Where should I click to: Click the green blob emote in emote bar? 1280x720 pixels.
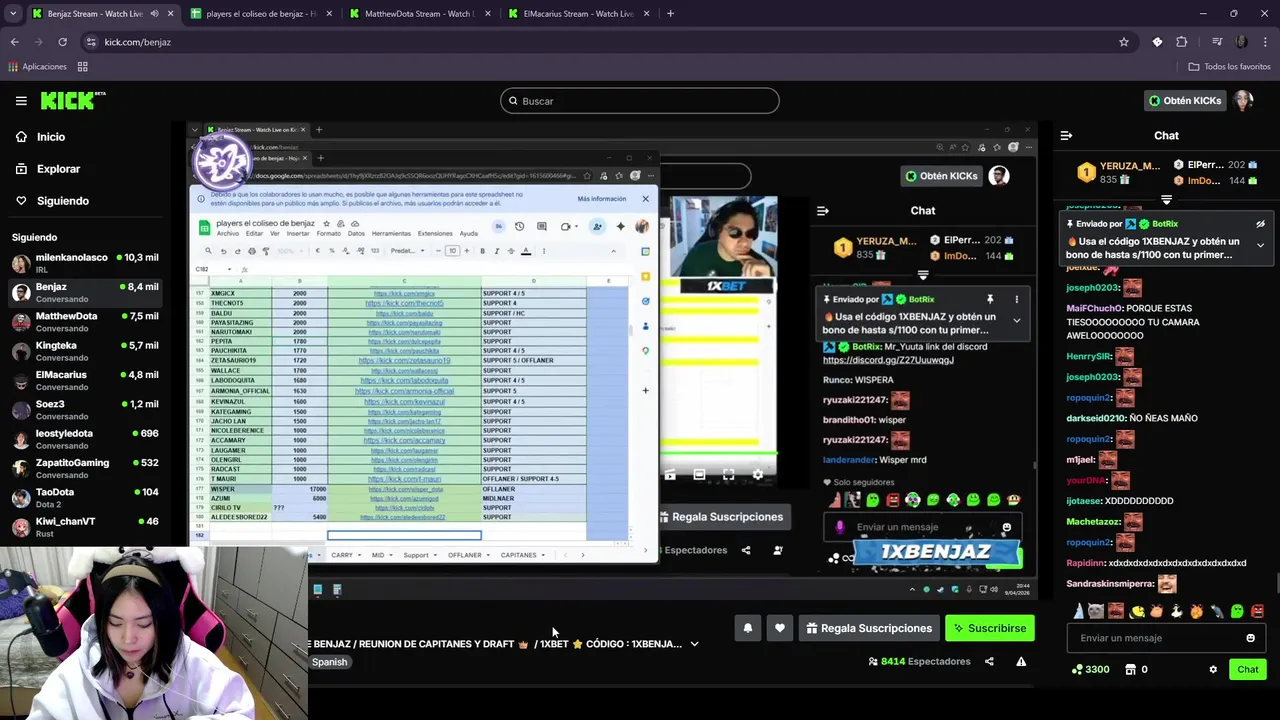pyautogui.click(x=1237, y=611)
